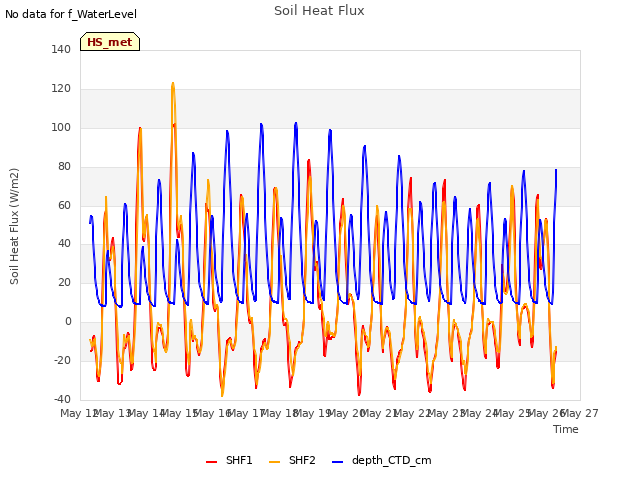Click the Time axis title
Screen dimensions: 640x480
[x=566, y=429]
